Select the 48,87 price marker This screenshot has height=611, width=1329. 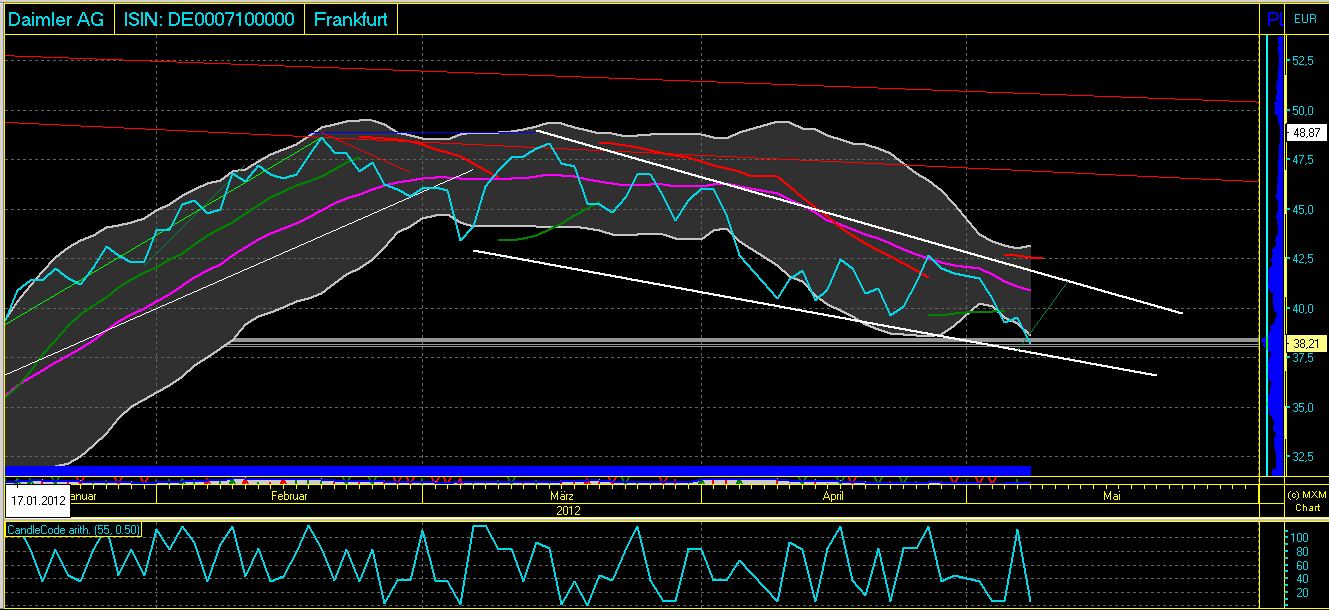(x=1306, y=131)
